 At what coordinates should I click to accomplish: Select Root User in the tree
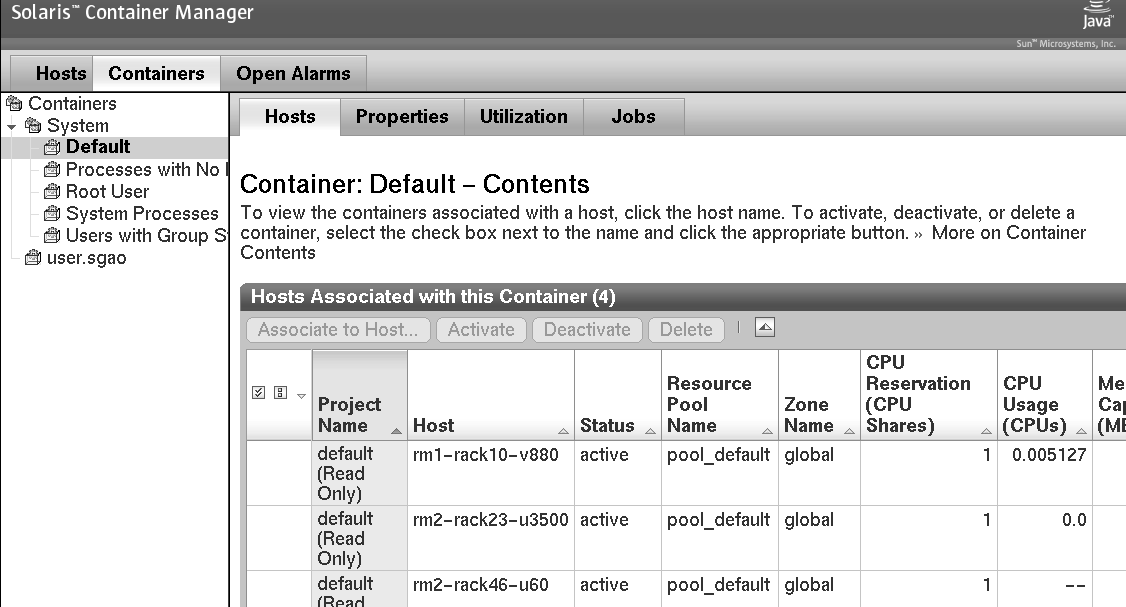click(107, 192)
